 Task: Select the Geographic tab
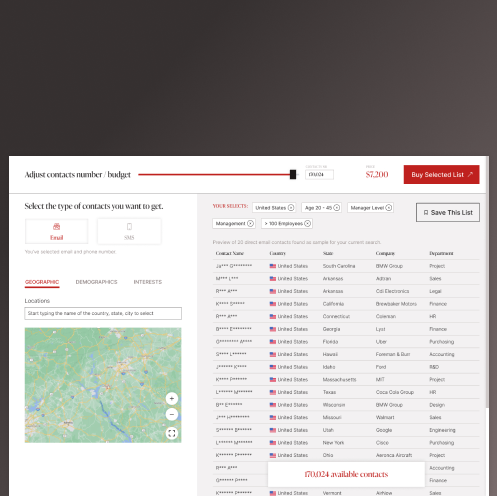pyautogui.click(x=42, y=282)
